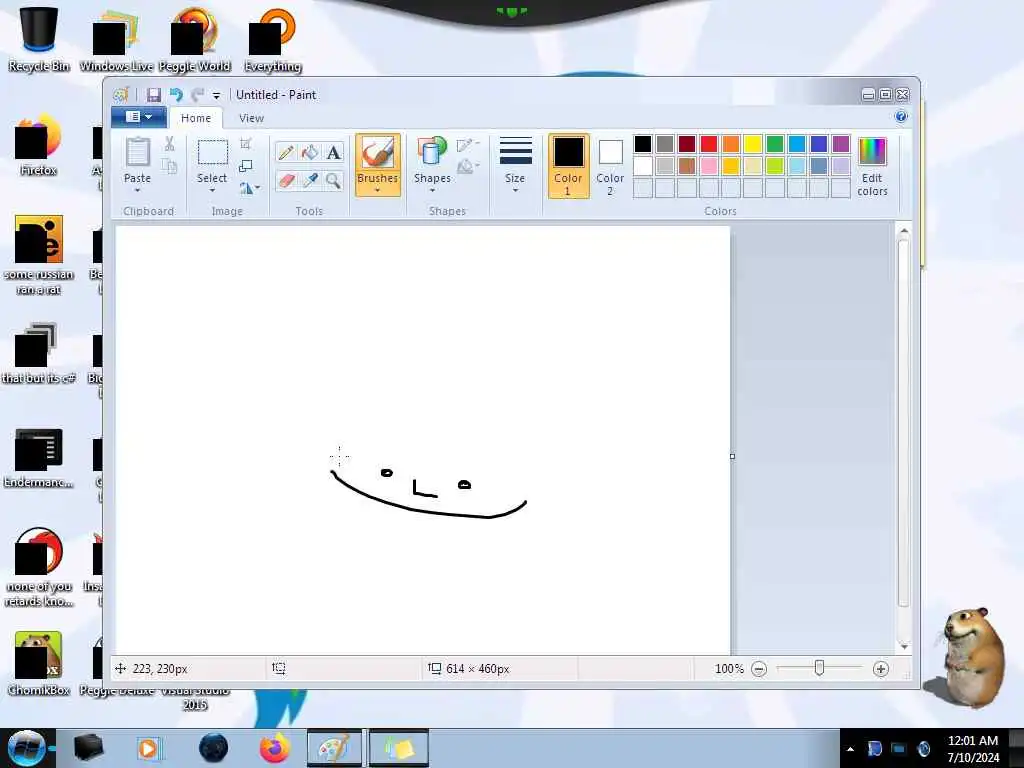
Task: Click the Edit colors rainbow icon
Action: tap(872, 152)
